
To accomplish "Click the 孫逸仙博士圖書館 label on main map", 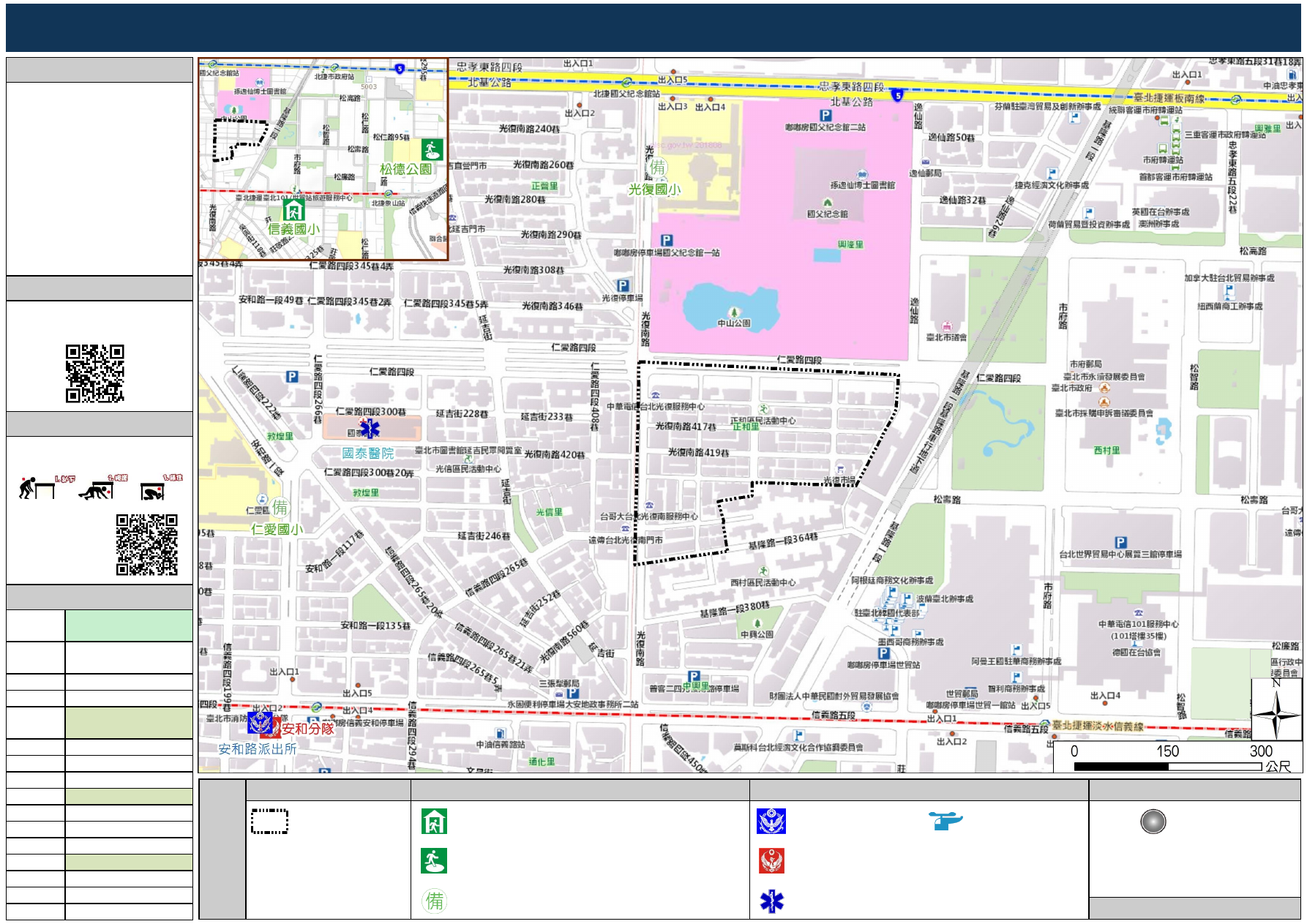I will pyautogui.click(x=862, y=185).
